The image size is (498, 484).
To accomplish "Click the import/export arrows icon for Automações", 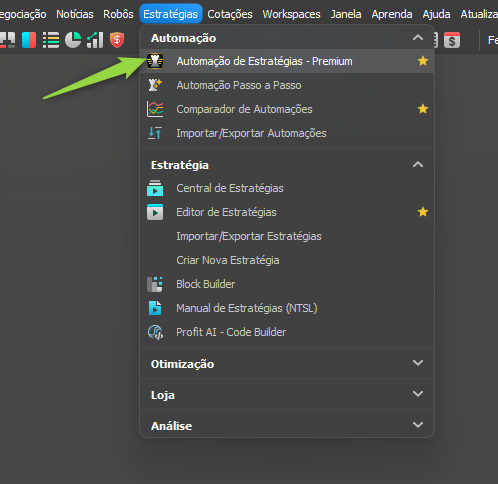I will tap(155, 133).
